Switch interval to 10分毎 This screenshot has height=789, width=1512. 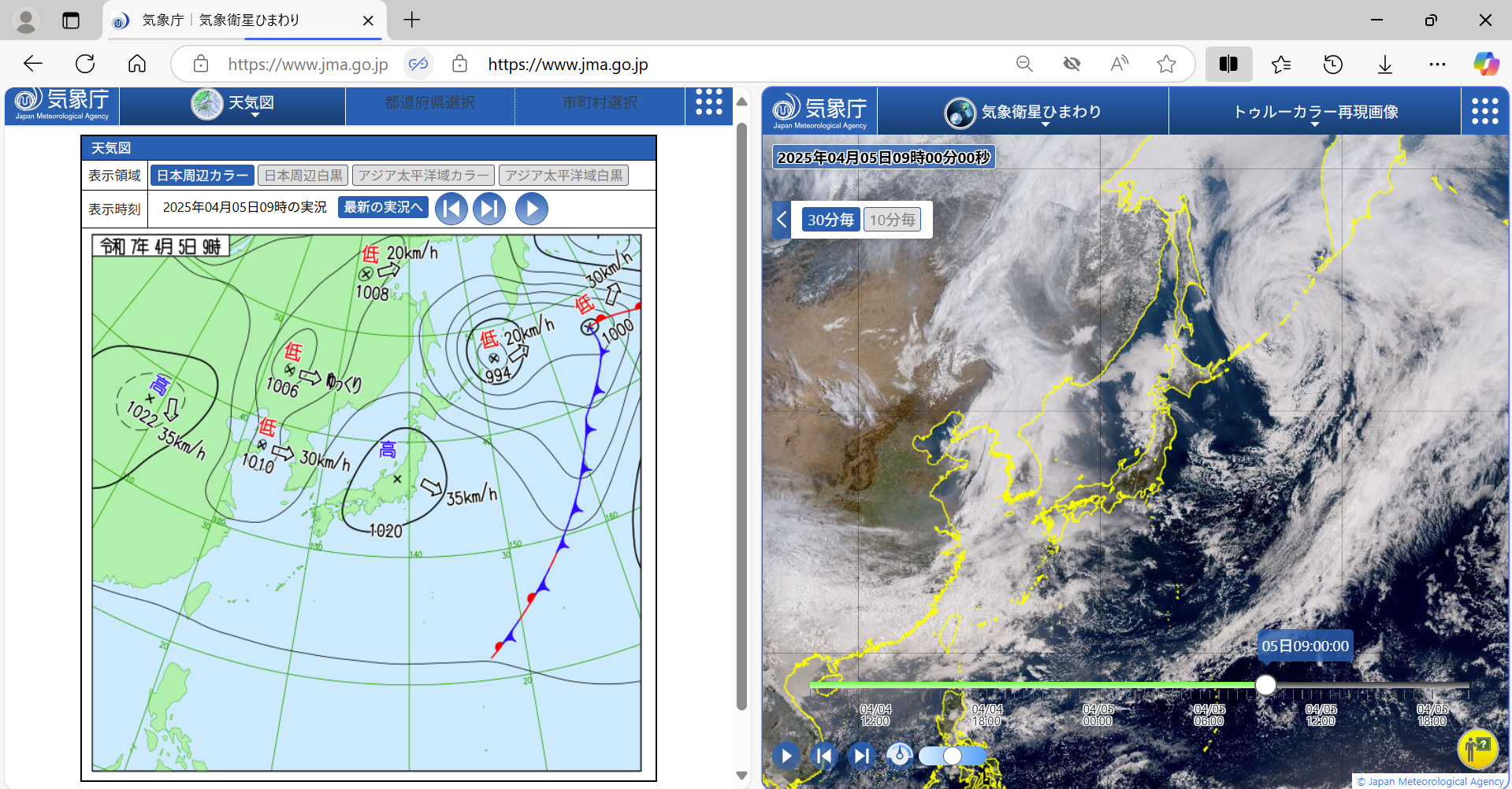click(892, 220)
